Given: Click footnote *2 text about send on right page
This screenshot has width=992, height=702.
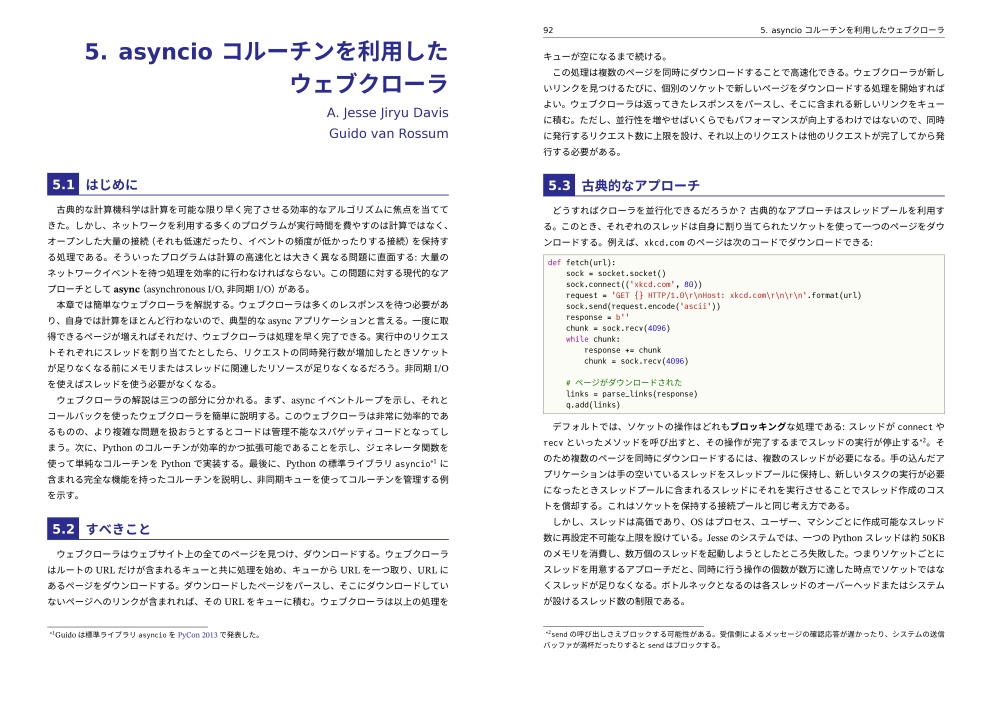Looking at the screenshot, I should point(744,639).
